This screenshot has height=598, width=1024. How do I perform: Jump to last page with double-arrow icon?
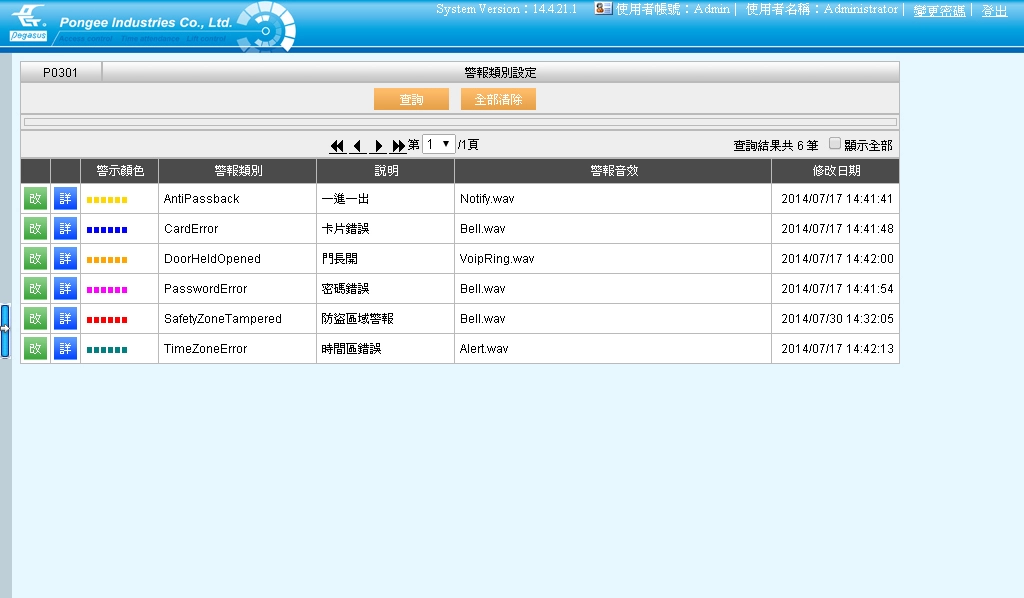coord(399,145)
